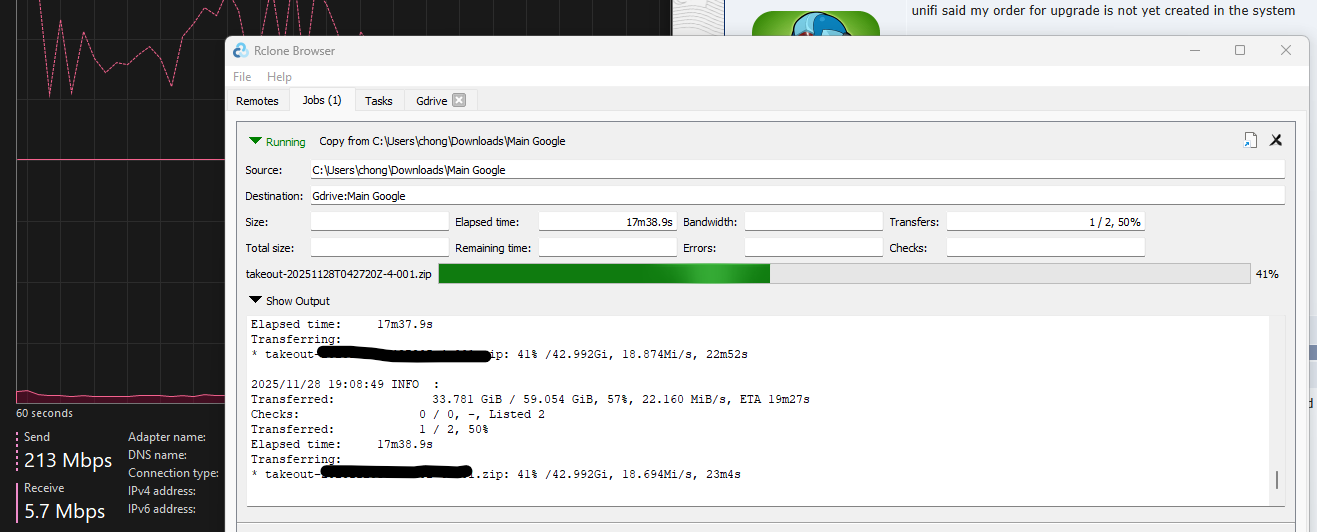Open the Help menu

[280, 77]
